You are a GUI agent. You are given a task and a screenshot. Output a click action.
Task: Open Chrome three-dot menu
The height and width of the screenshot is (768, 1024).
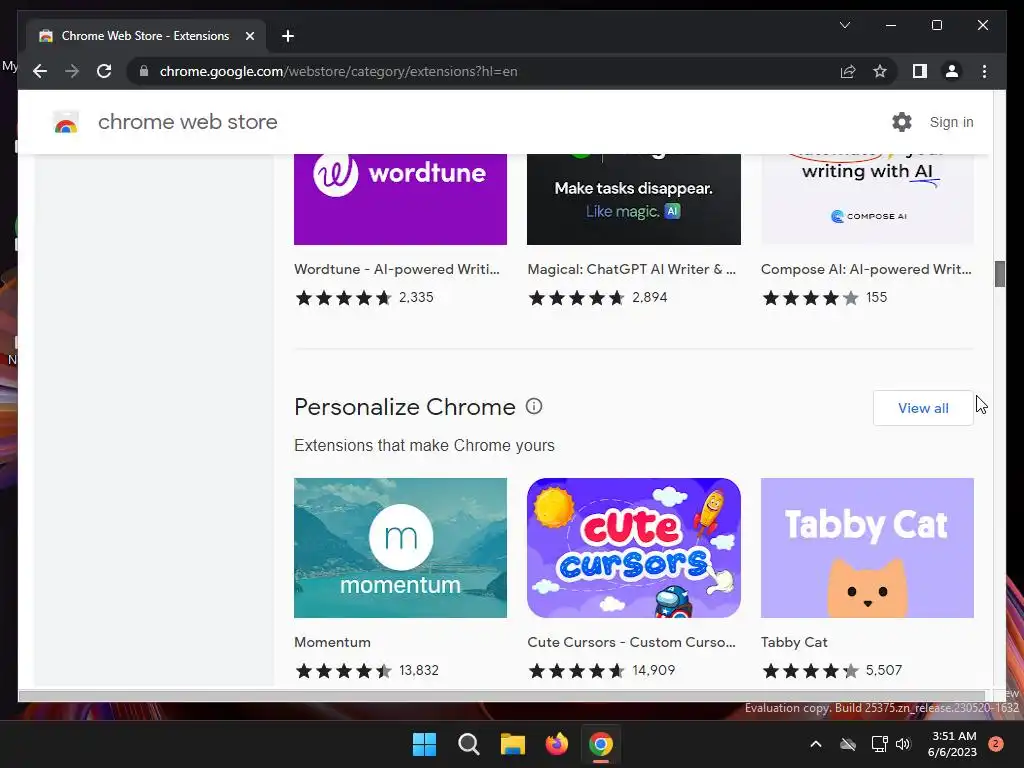pyautogui.click(x=984, y=71)
